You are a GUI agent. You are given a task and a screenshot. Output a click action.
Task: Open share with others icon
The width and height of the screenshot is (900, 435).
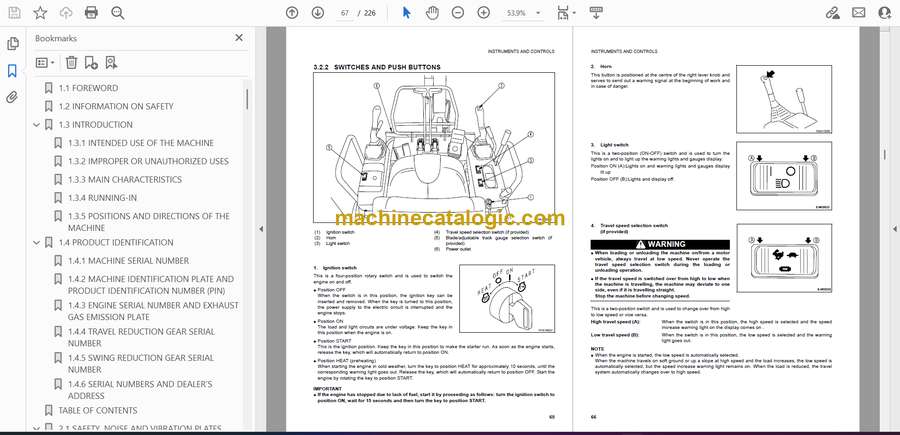coord(885,13)
